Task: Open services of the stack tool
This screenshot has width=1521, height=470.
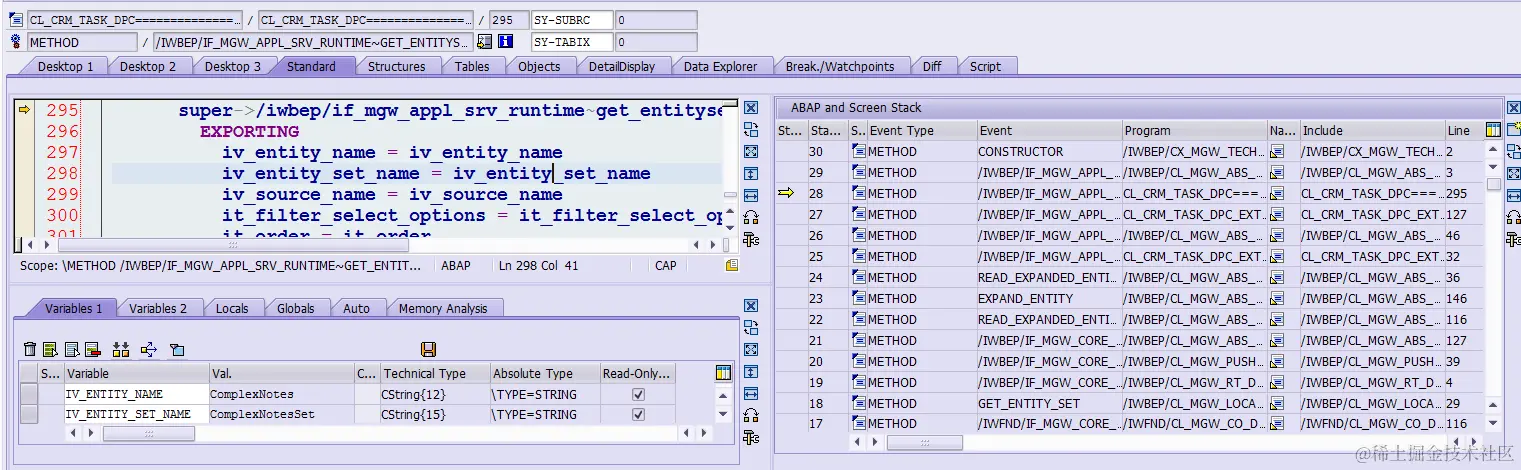Action: (1513, 238)
